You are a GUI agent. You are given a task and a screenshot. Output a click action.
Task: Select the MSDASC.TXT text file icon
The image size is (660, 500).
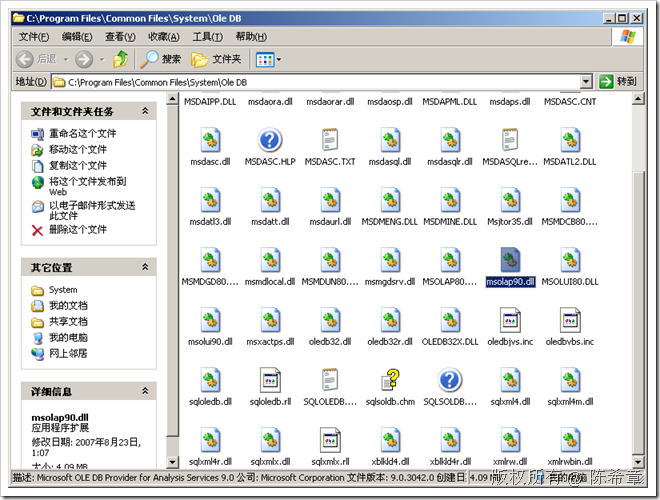pos(330,140)
